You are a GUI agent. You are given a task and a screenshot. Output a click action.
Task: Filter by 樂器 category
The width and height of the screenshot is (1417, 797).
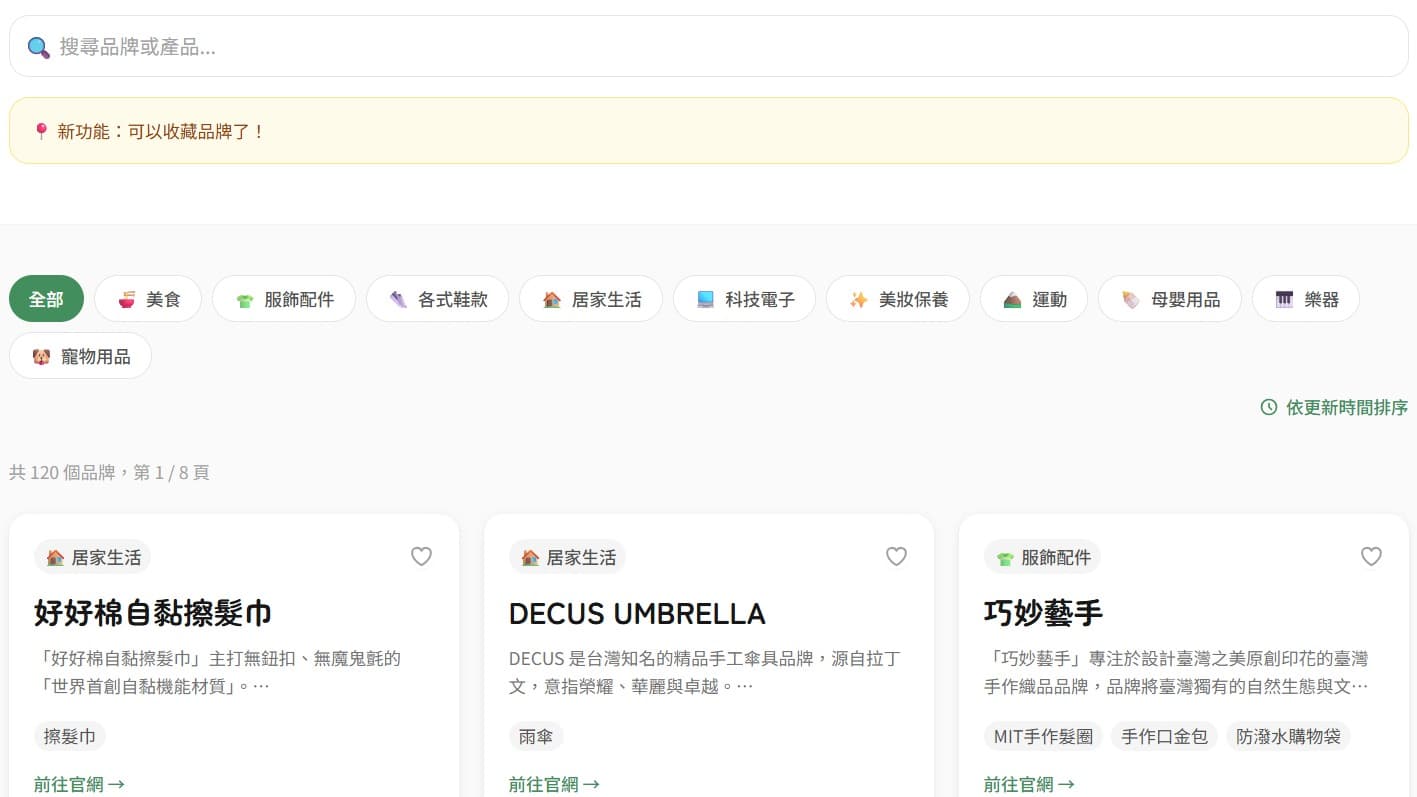[1306, 299]
